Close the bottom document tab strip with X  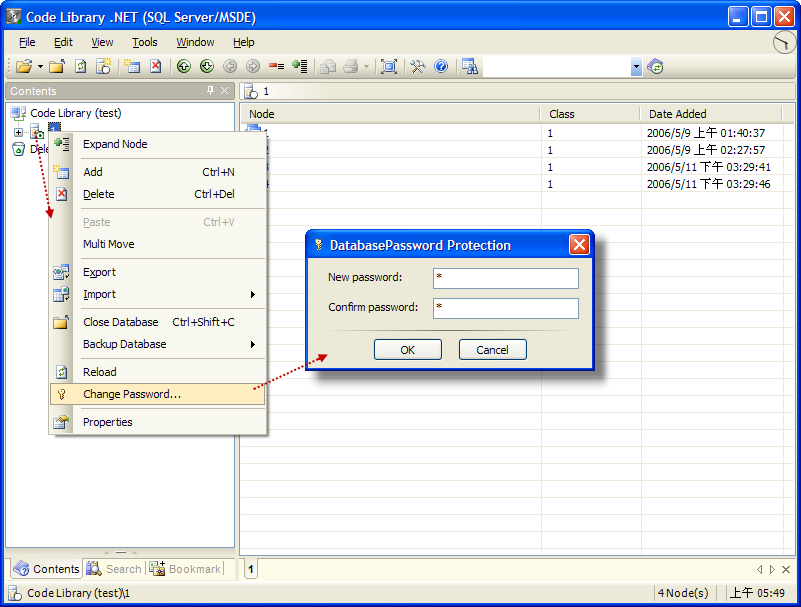[x=786, y=569]
